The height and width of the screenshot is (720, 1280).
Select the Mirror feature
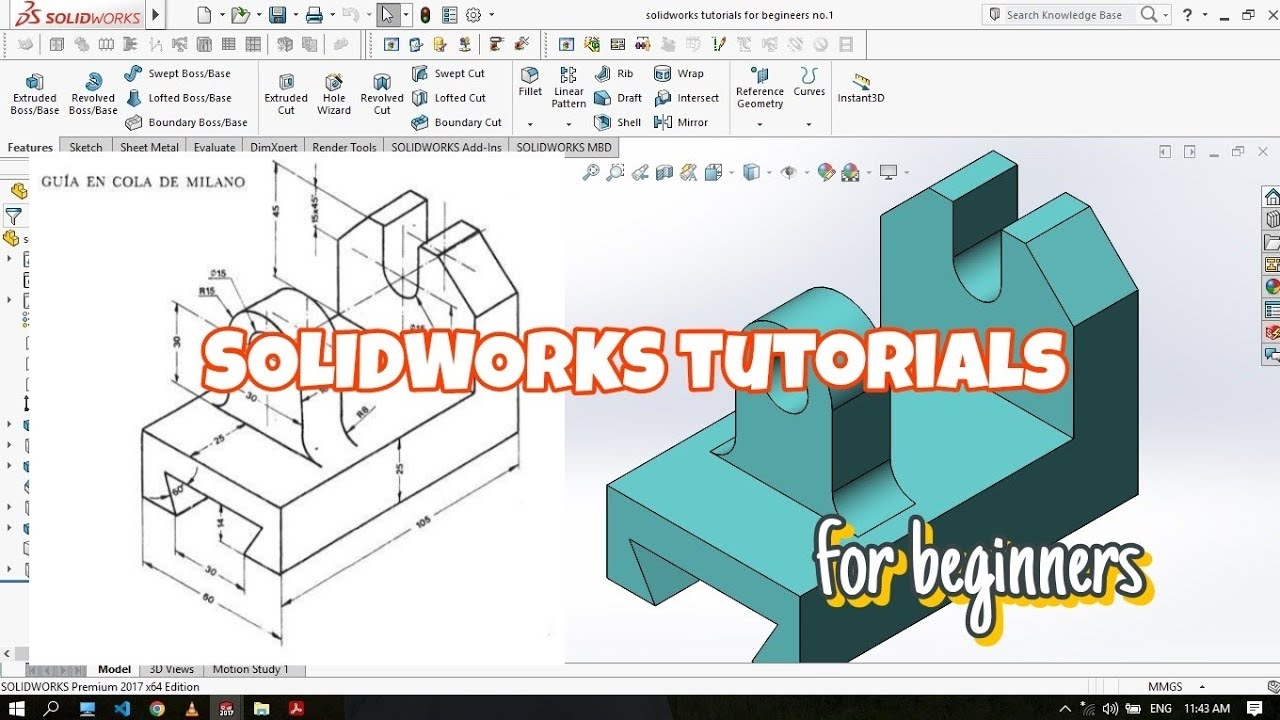tap(681, 122)
